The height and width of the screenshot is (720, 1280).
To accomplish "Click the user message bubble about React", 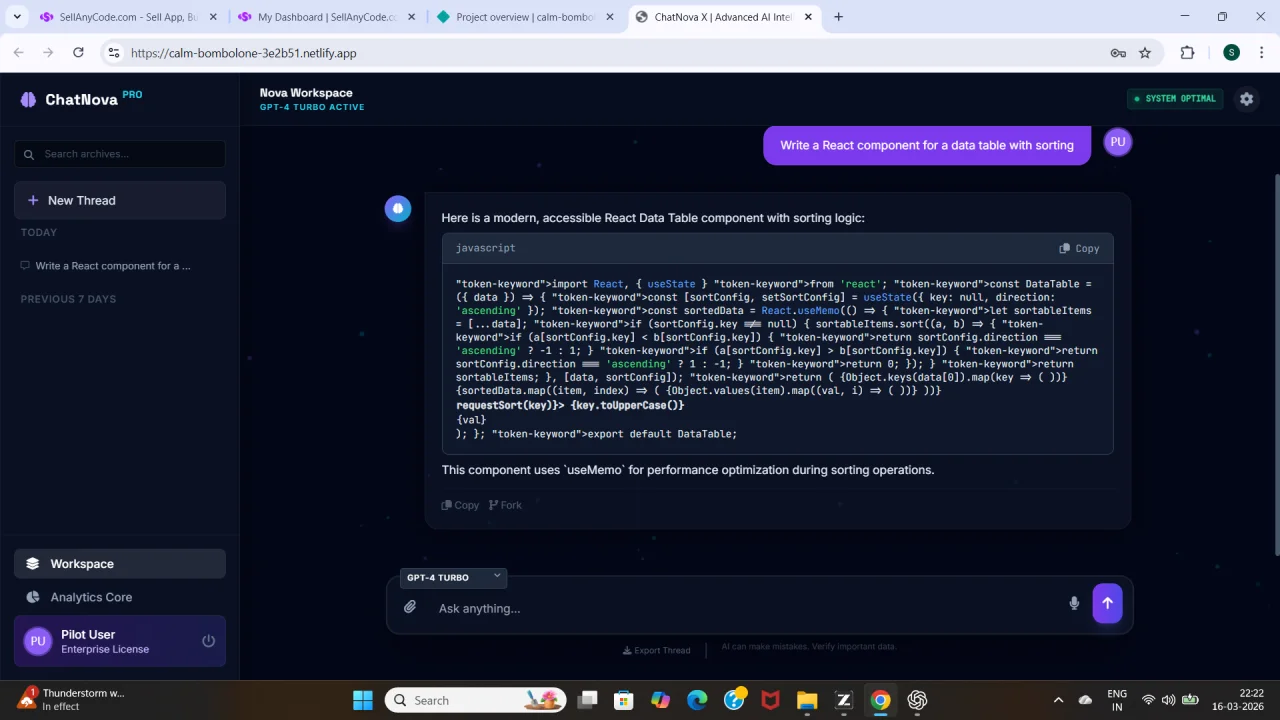I will (927, 145).
